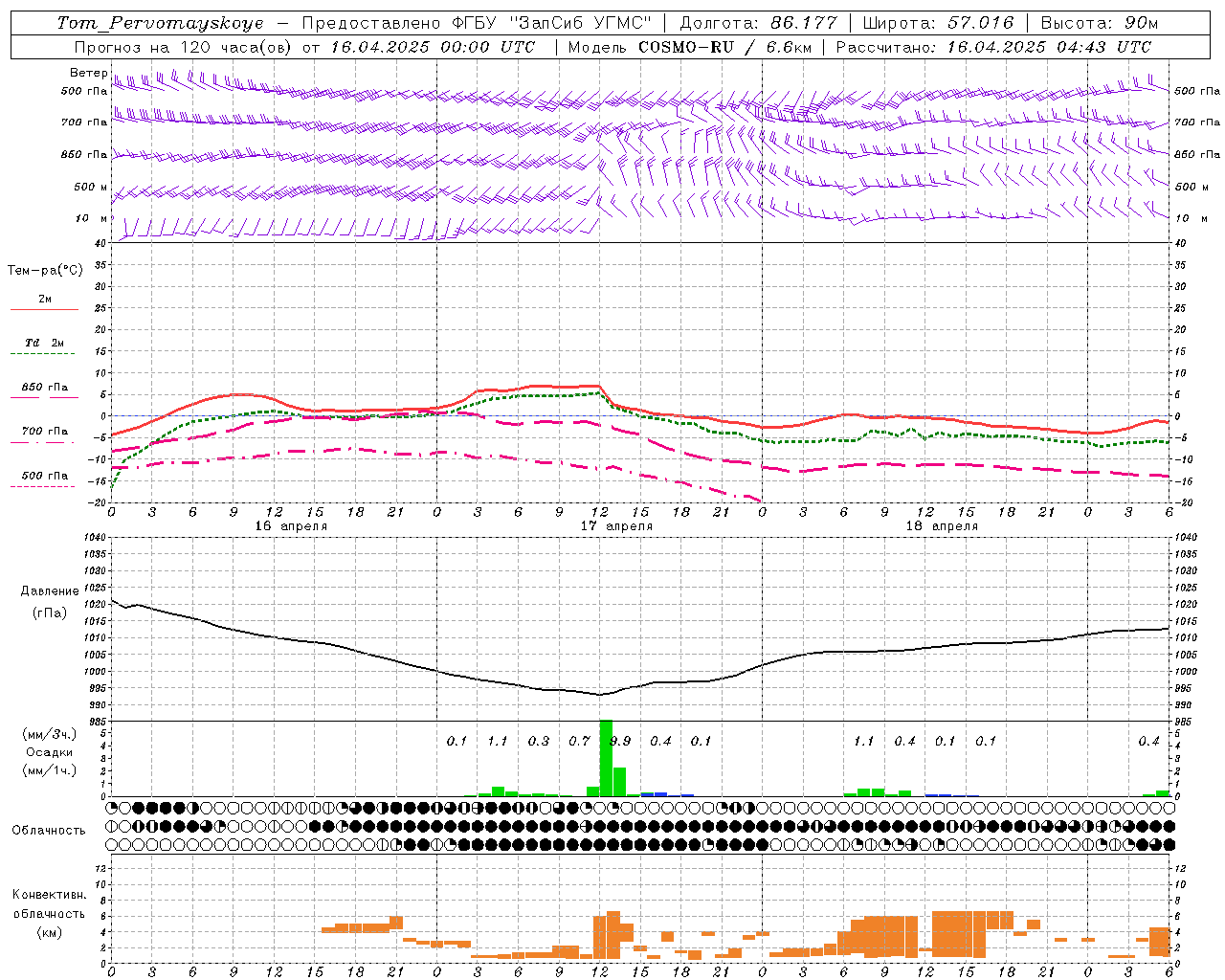The image size is (1225, 980).
Task: Click the Тем-ра(°C) axis title
Action: coord(46,271)
